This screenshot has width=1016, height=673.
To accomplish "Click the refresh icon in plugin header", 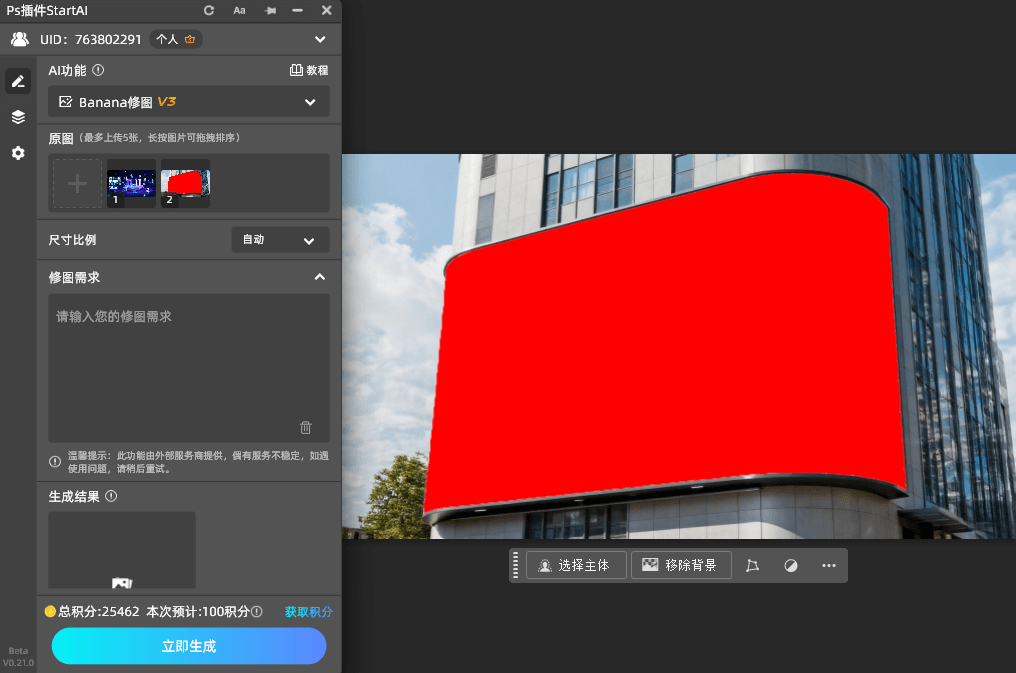I will coord(209,10).
